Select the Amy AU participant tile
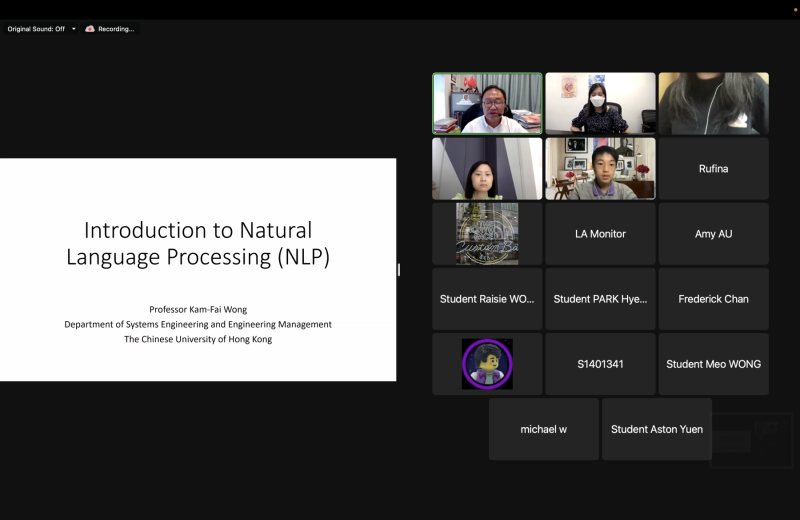Screen dimensions: 800x520 [x=714, y=234]
